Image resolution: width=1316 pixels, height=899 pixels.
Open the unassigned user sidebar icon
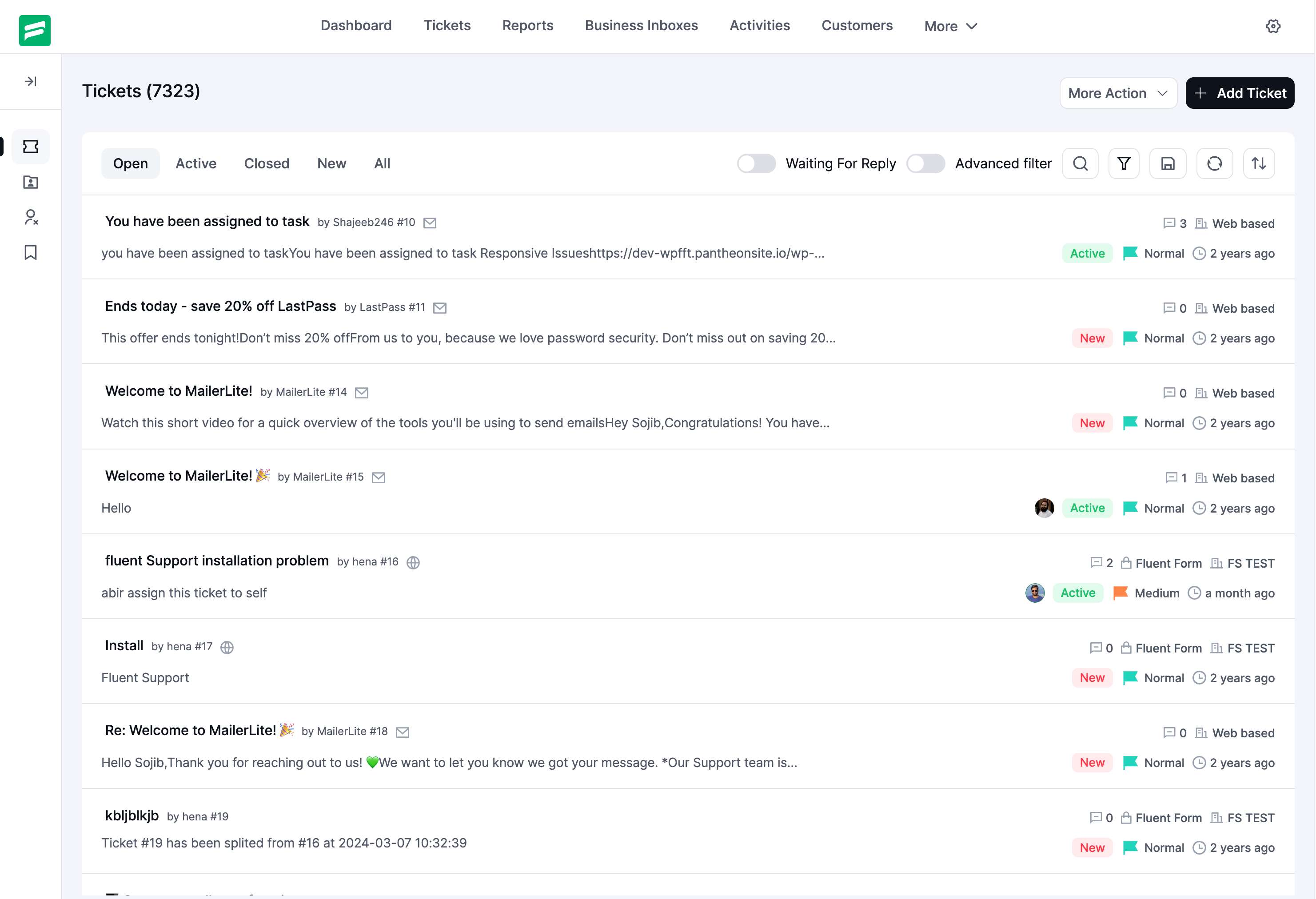pyautogui.click(x=31, y=217)
